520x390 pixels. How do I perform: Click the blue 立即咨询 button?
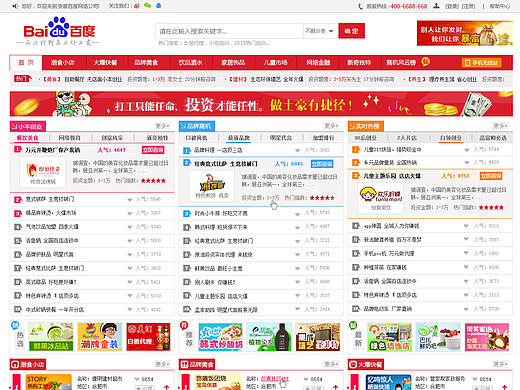(x=322, y=164)
